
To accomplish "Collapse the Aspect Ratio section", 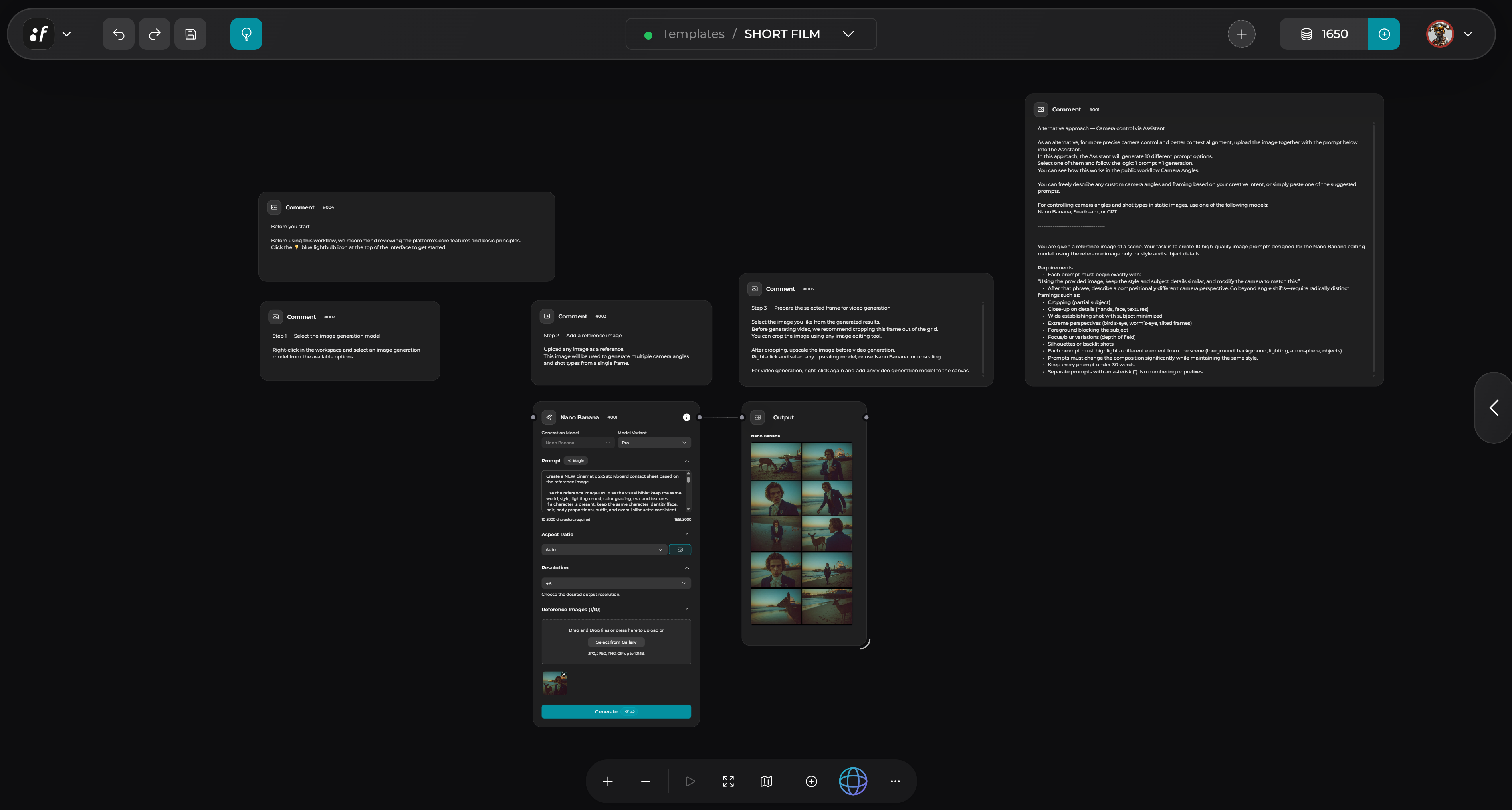I will [687, 534].
